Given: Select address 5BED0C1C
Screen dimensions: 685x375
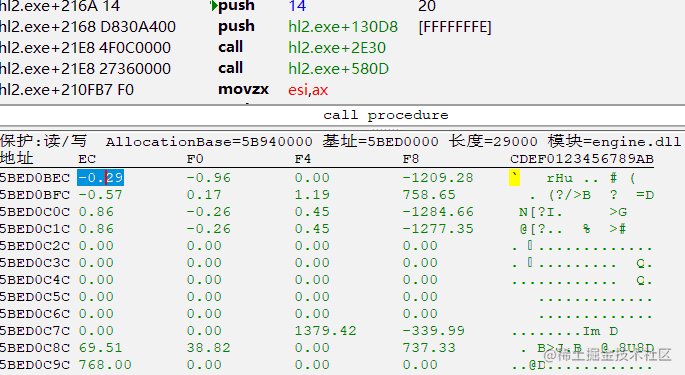Looking at the screenshot, I should pyautogui.click(x=35, y=229).
